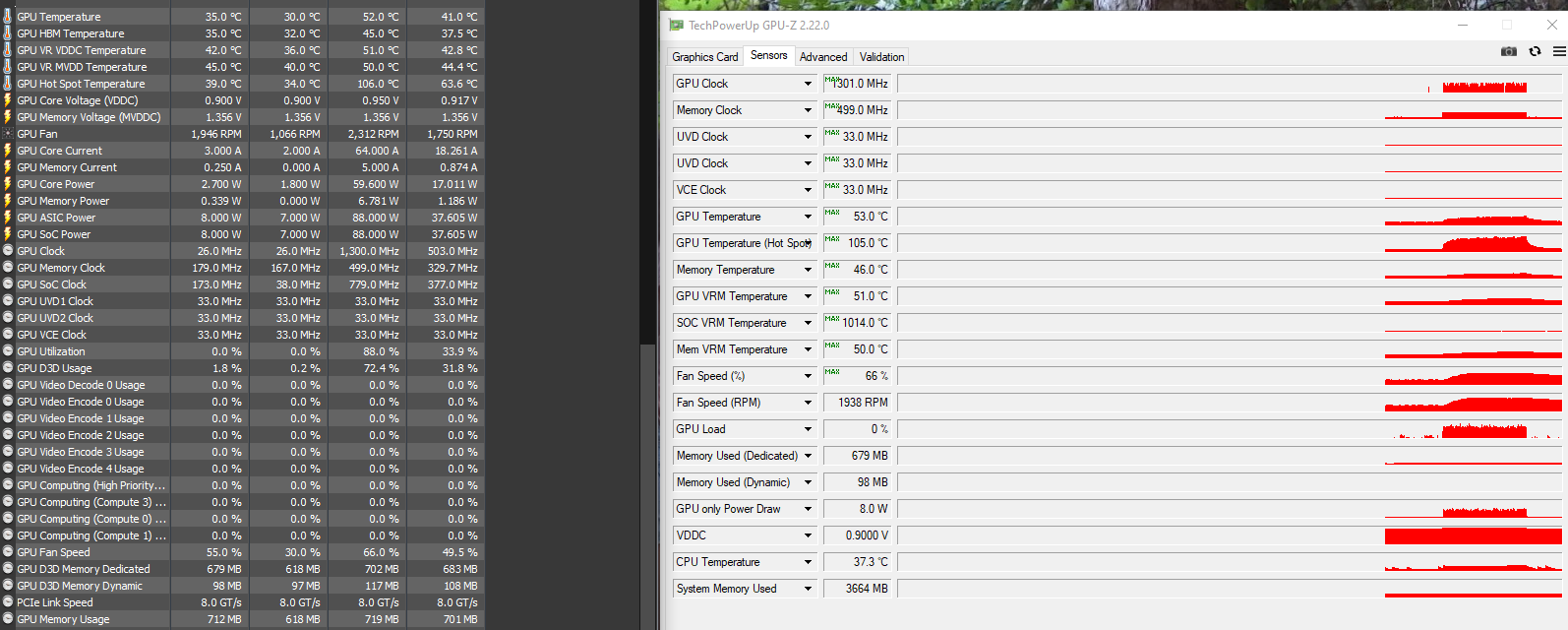Open the CPU Temperature dropdown in GPU-Z

[808, 562]
